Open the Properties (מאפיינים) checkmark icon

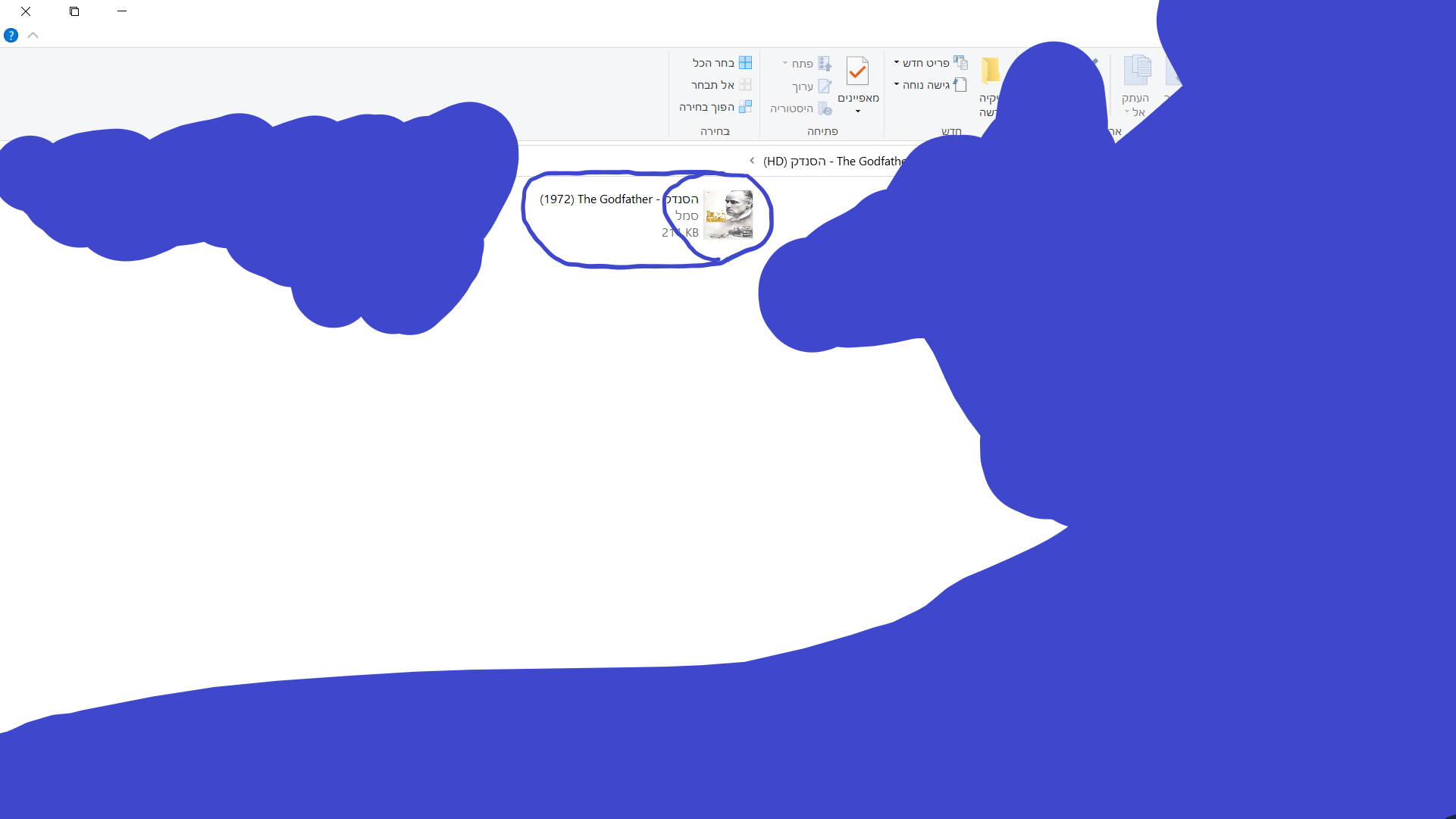pyautogui.click(x=857, y=71)
